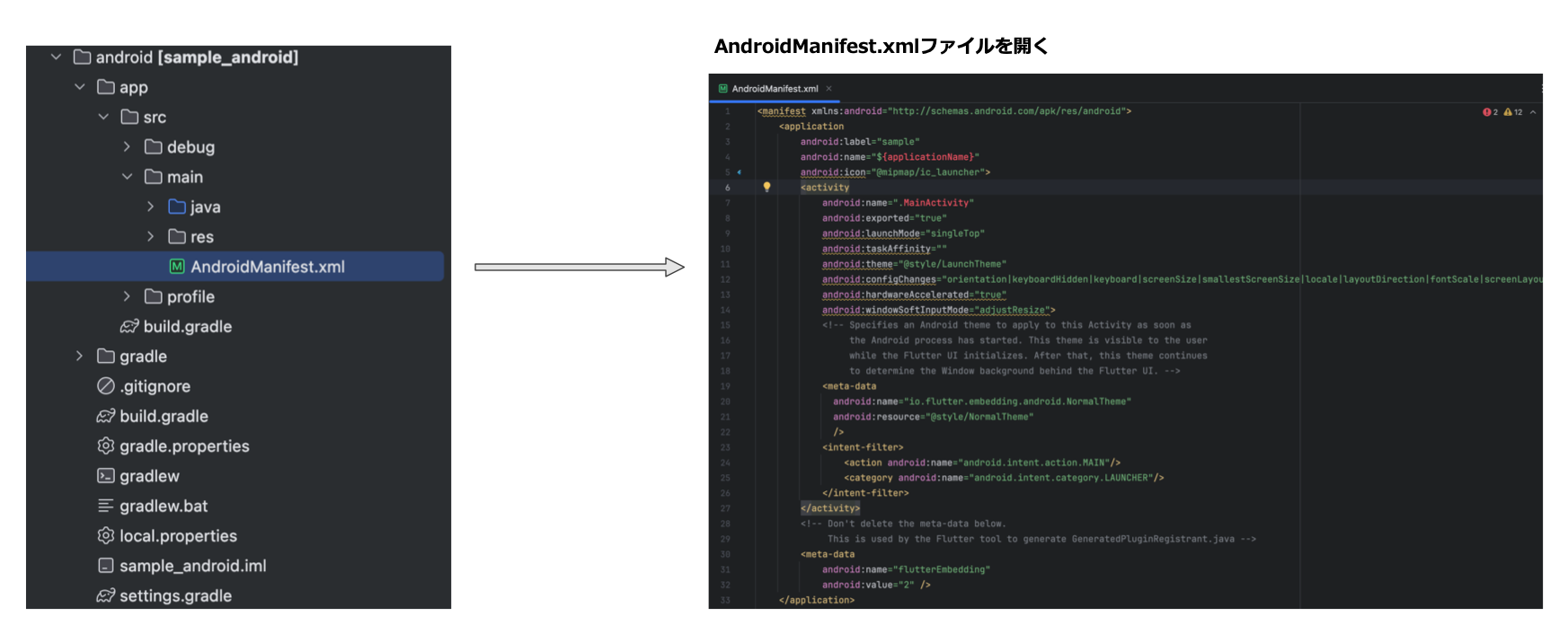
Task: Click the android root folder icon
Action: tap(82, 57)
